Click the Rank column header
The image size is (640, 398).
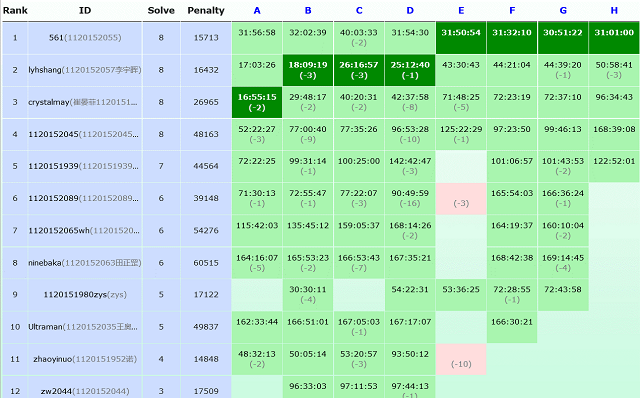click(15, 11)
